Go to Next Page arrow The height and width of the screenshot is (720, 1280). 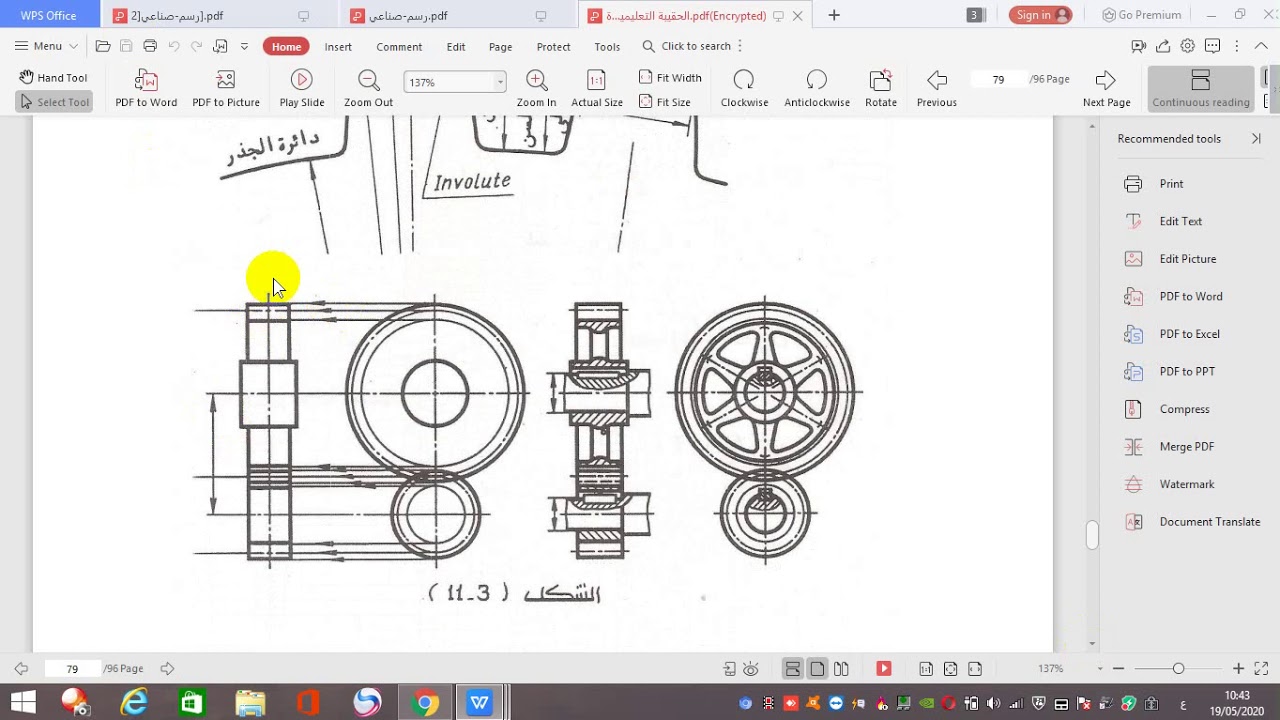point(1106,88)
